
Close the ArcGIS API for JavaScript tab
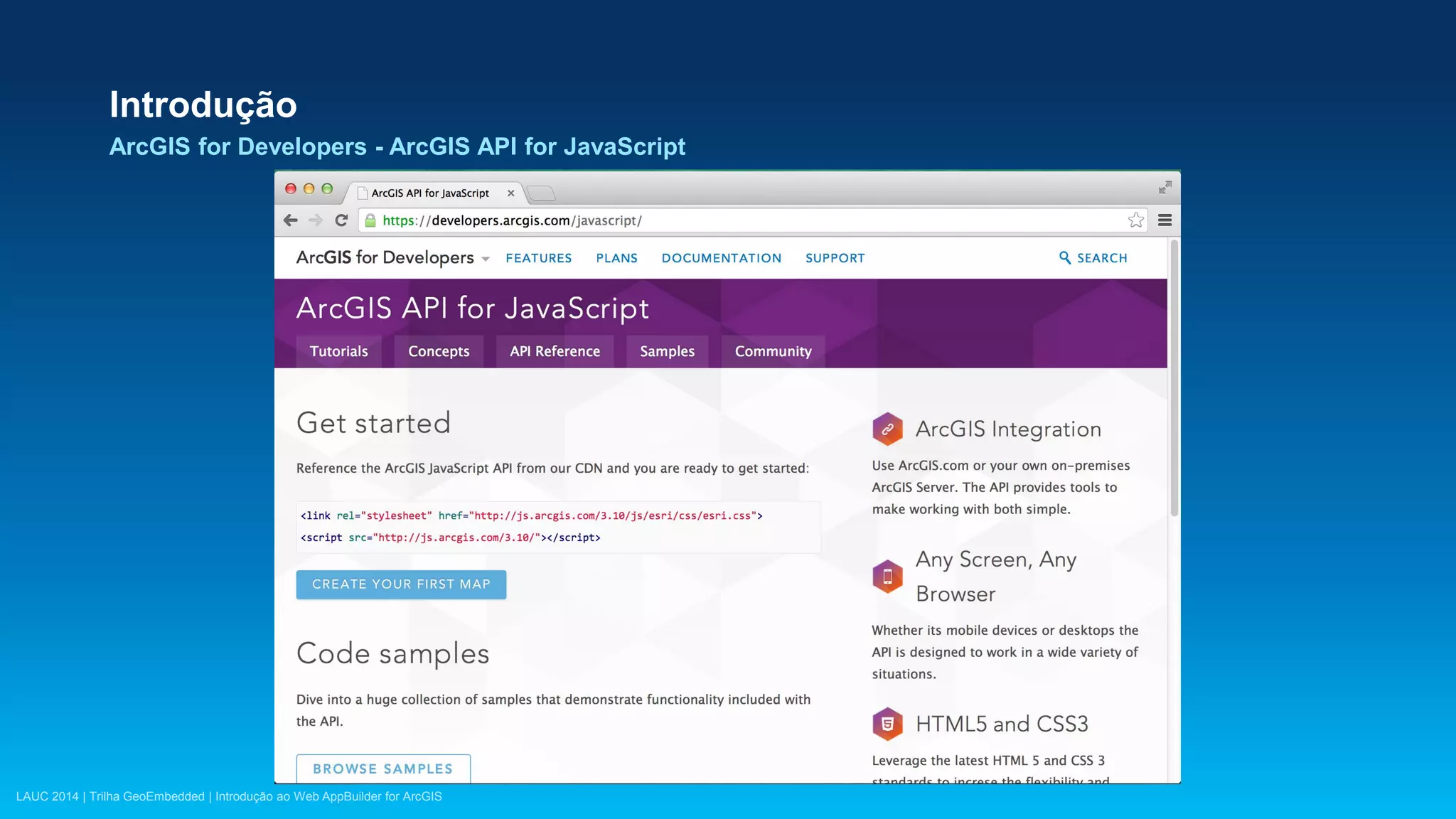(x=510, y=193)
